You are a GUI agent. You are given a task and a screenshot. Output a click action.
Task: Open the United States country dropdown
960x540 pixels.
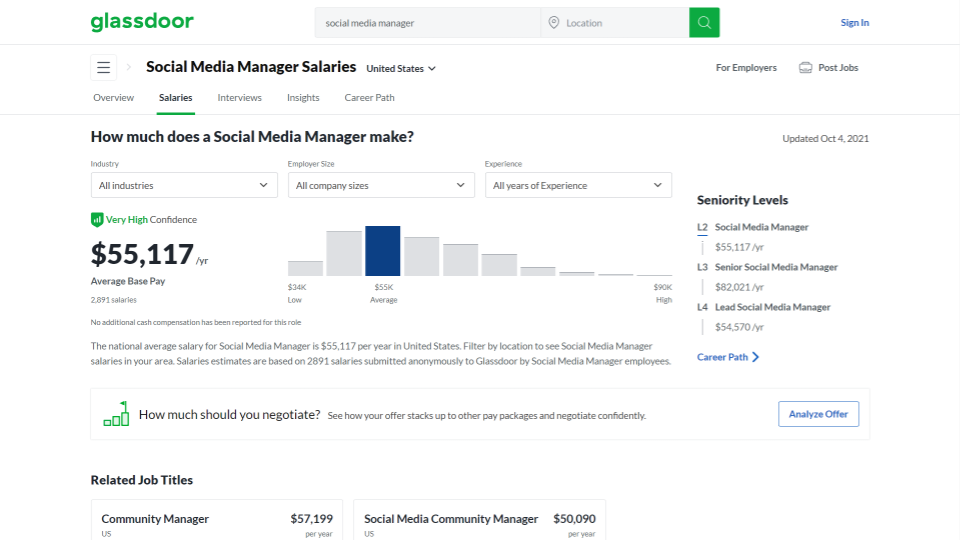click(x=401, y=69)
